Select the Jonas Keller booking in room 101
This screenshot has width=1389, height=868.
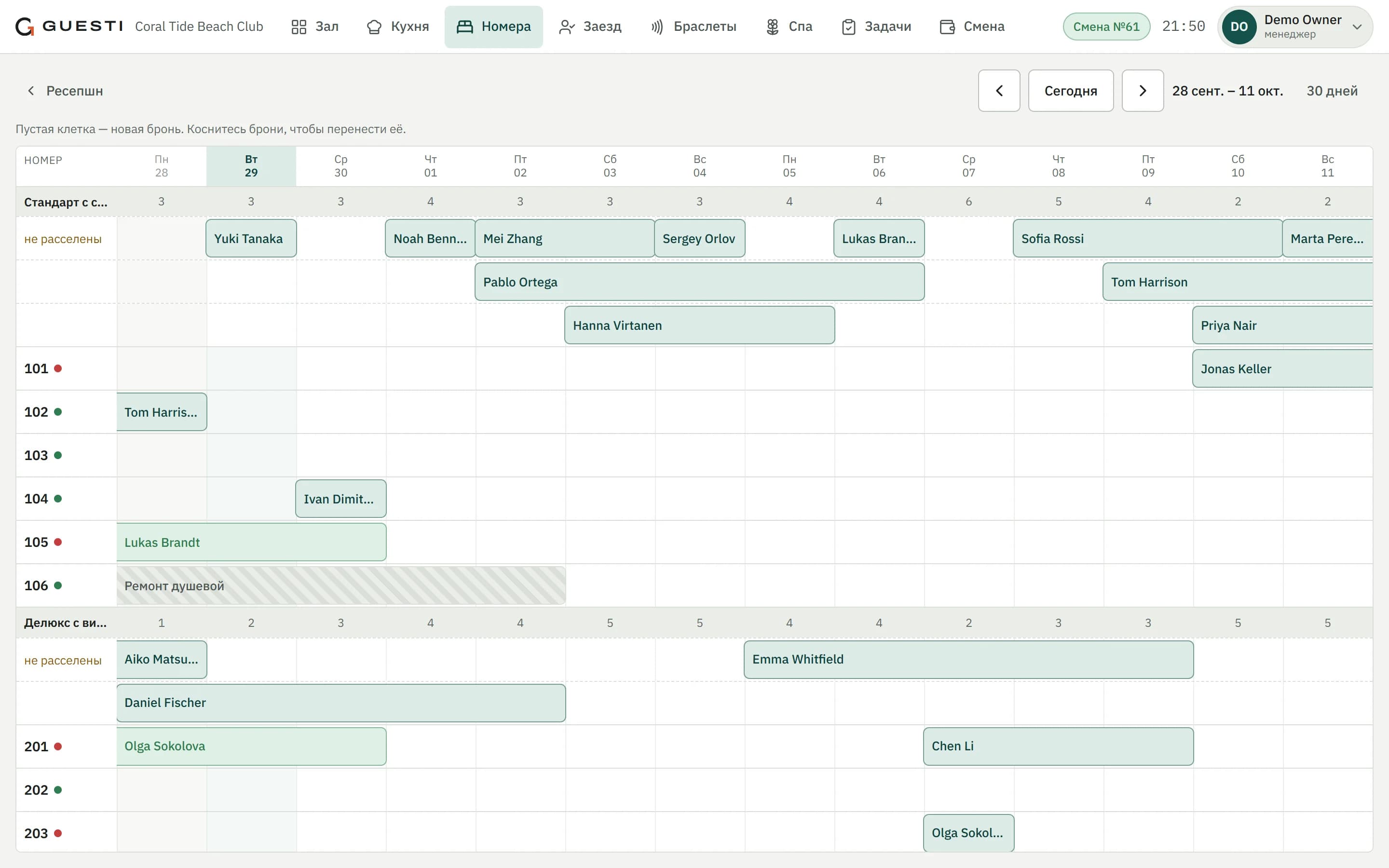point(1282,368)
